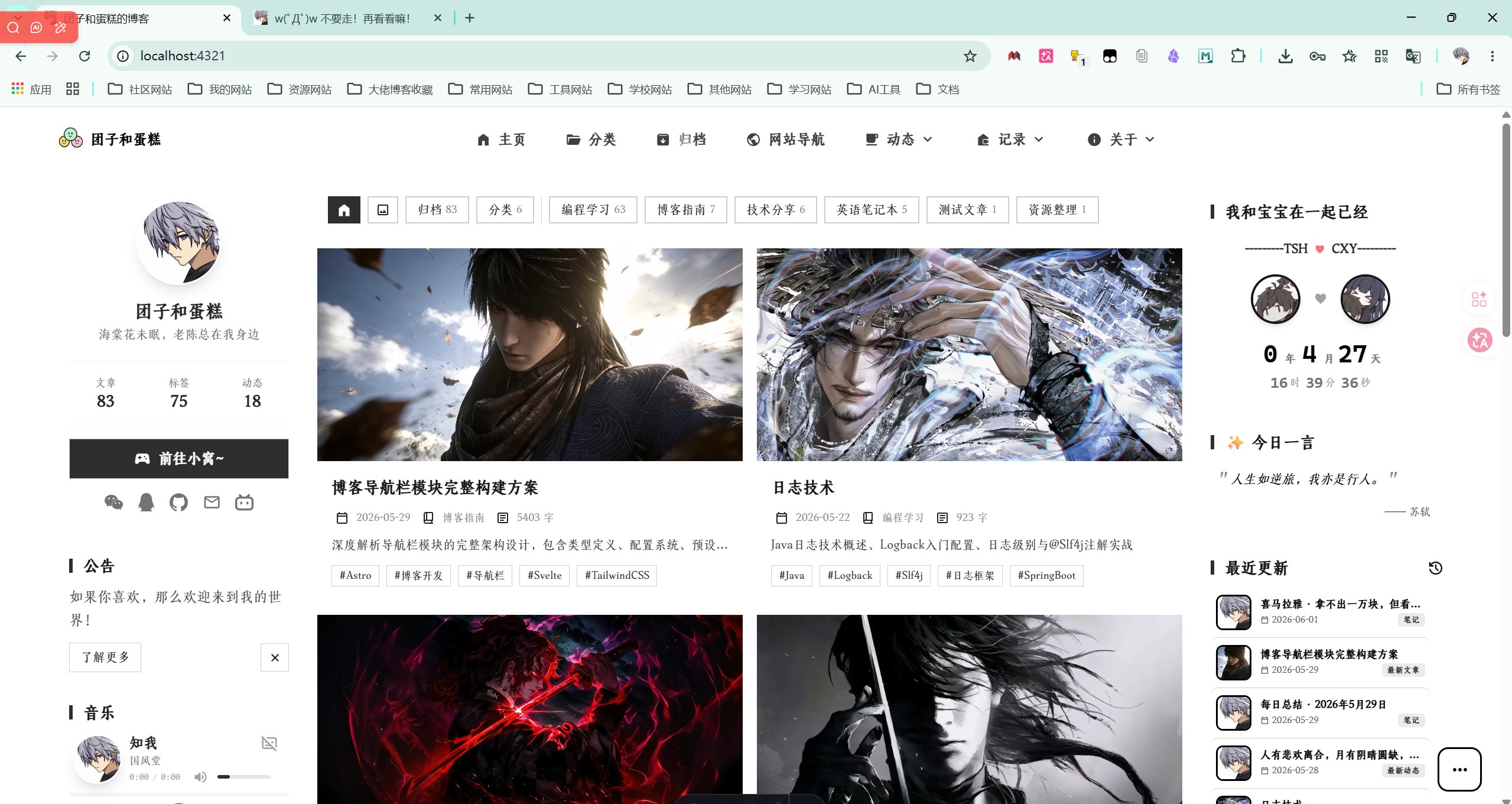Mute the music player volume

(x=200, y=777)
